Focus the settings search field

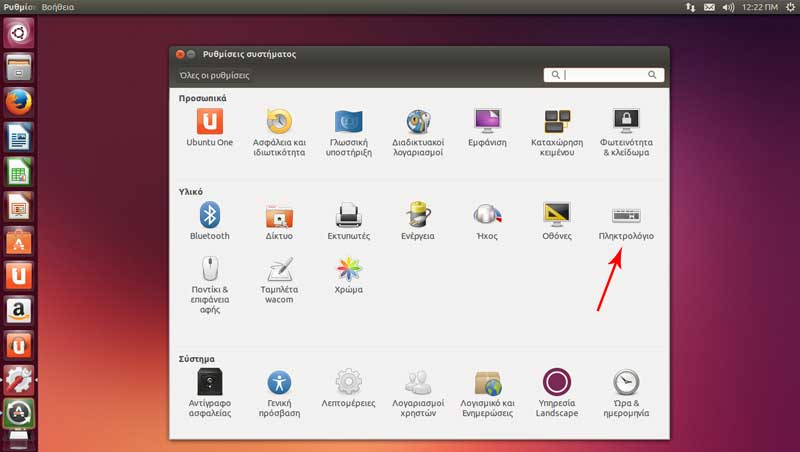click(604, 75)
